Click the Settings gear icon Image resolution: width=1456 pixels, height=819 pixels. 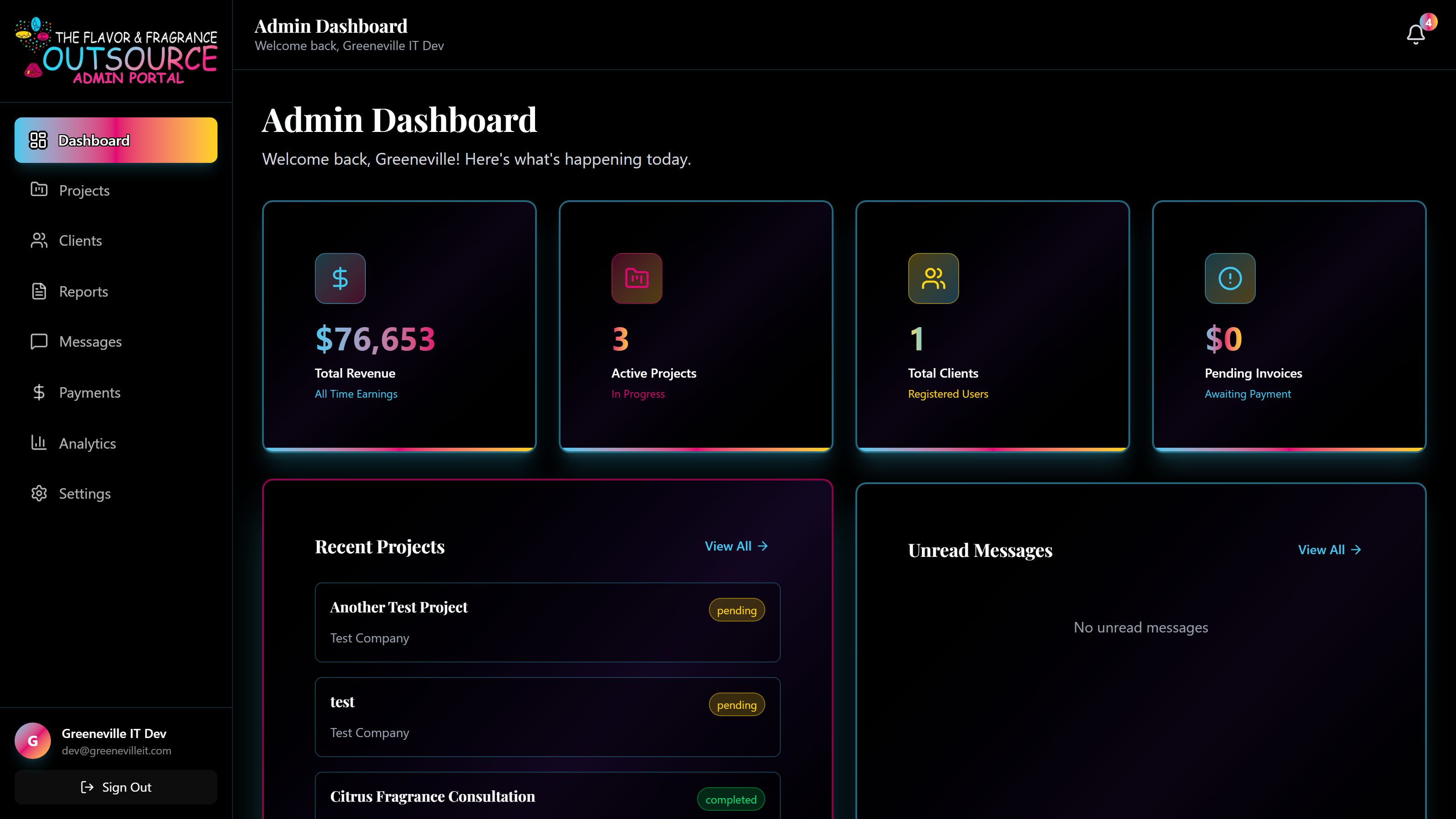(x=38, y=493)
